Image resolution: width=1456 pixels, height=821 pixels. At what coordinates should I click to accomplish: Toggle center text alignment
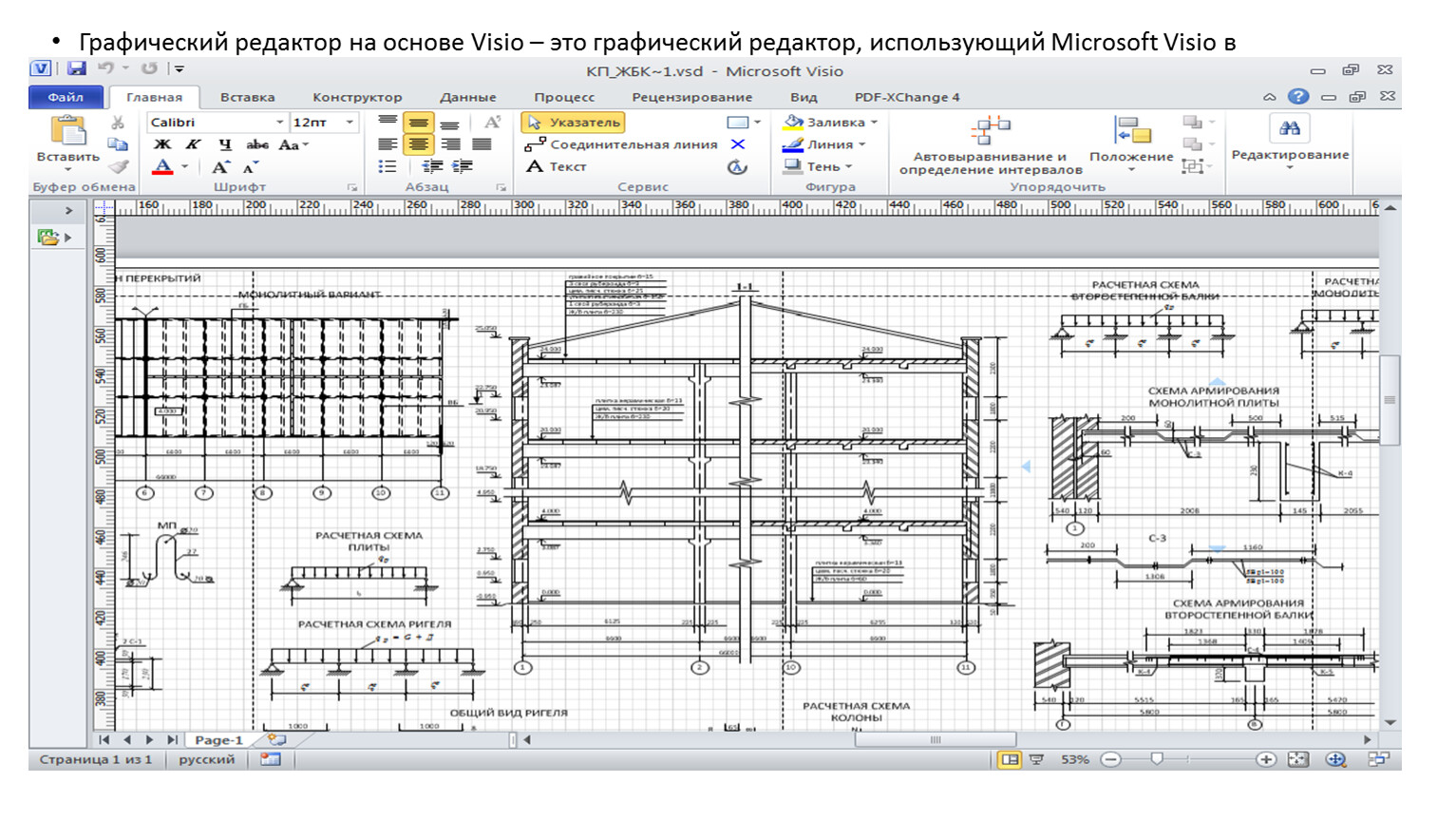click(419, 144)
